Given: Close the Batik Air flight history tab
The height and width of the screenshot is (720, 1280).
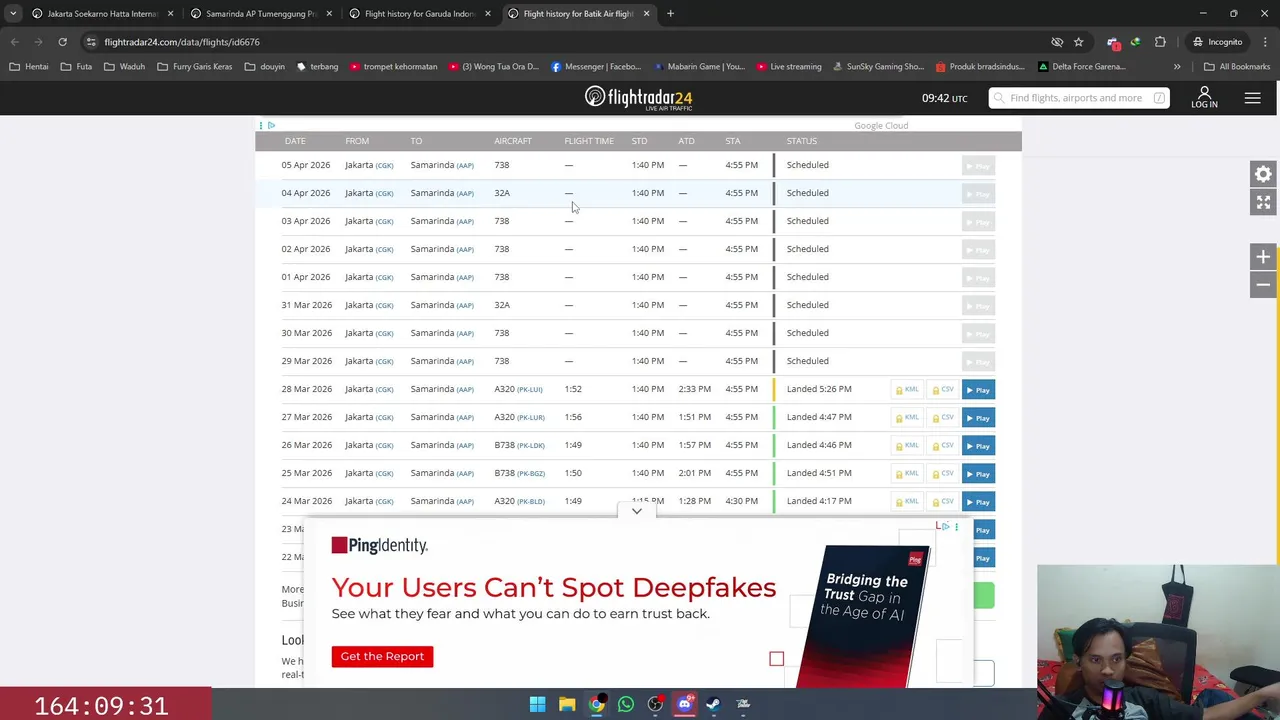Looking at the screenshot, I should [646, 14].
